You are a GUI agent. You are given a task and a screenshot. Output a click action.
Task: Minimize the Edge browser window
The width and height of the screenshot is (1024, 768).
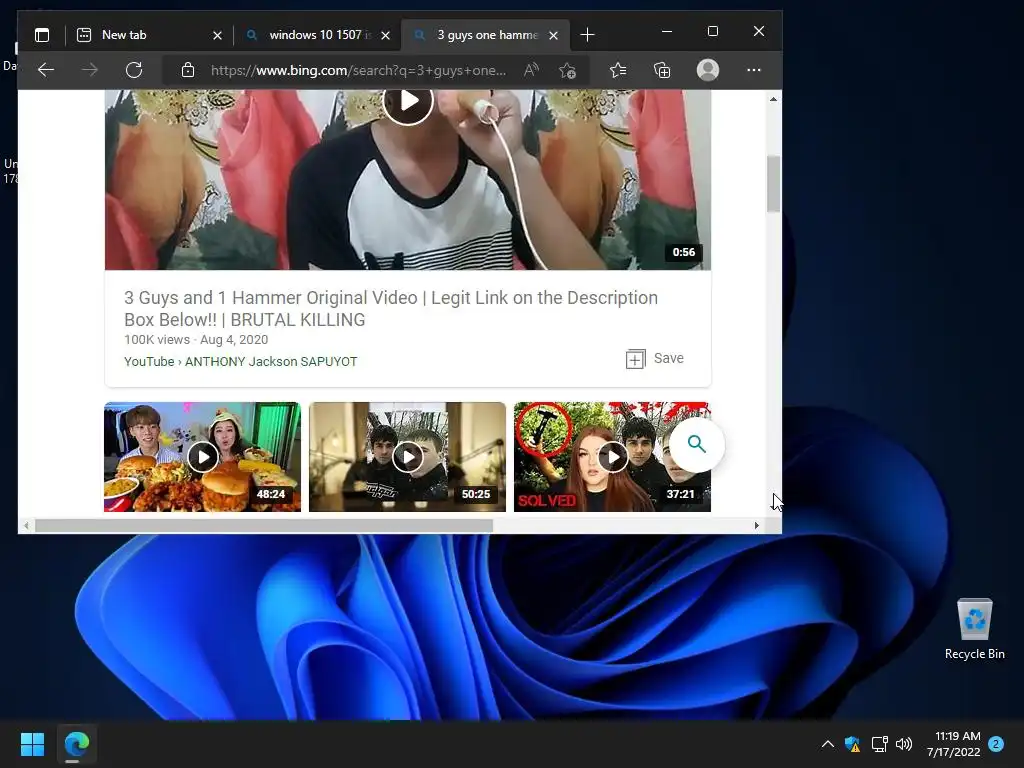click(667, 31)
